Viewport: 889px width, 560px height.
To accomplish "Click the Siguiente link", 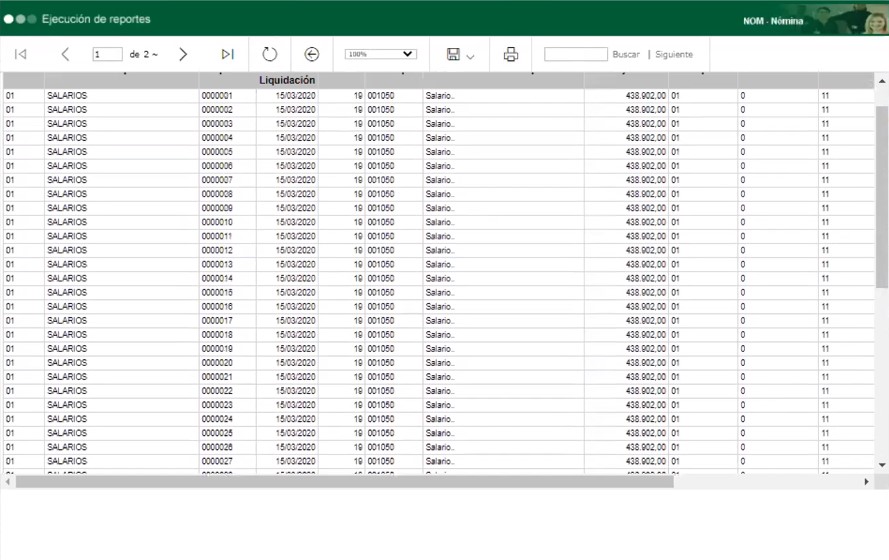I will pos(674,54).
